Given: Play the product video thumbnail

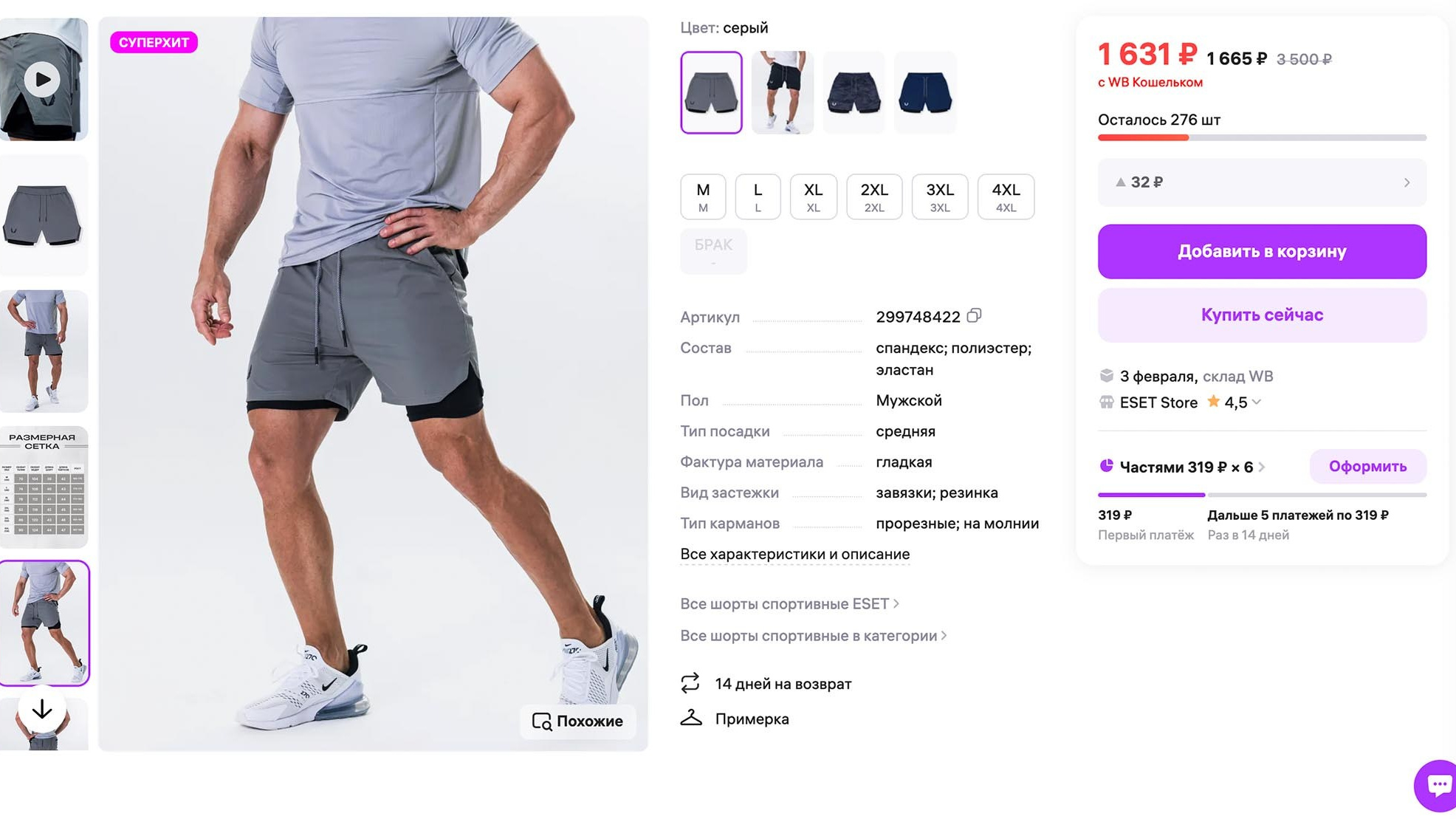Looking at the screenshot, I should point(42,79).
